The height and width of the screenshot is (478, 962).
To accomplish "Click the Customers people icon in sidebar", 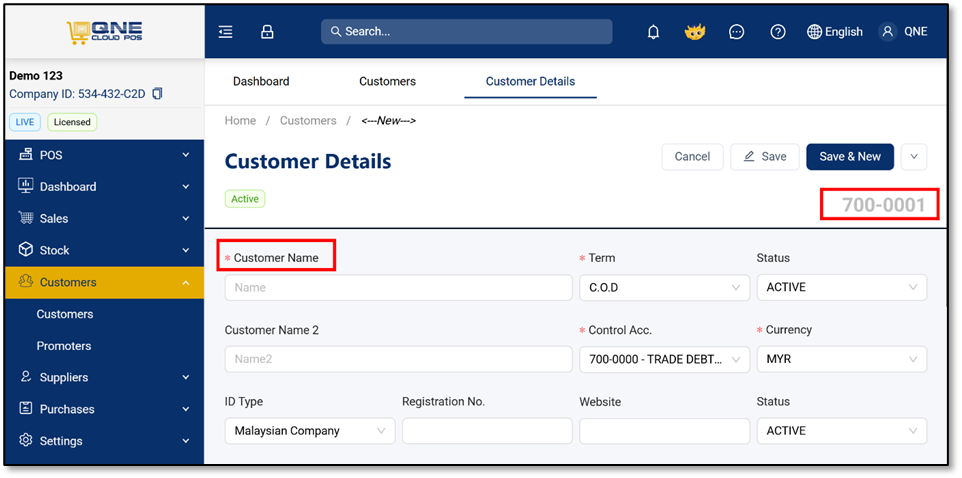I will click(x=26, y=282).
